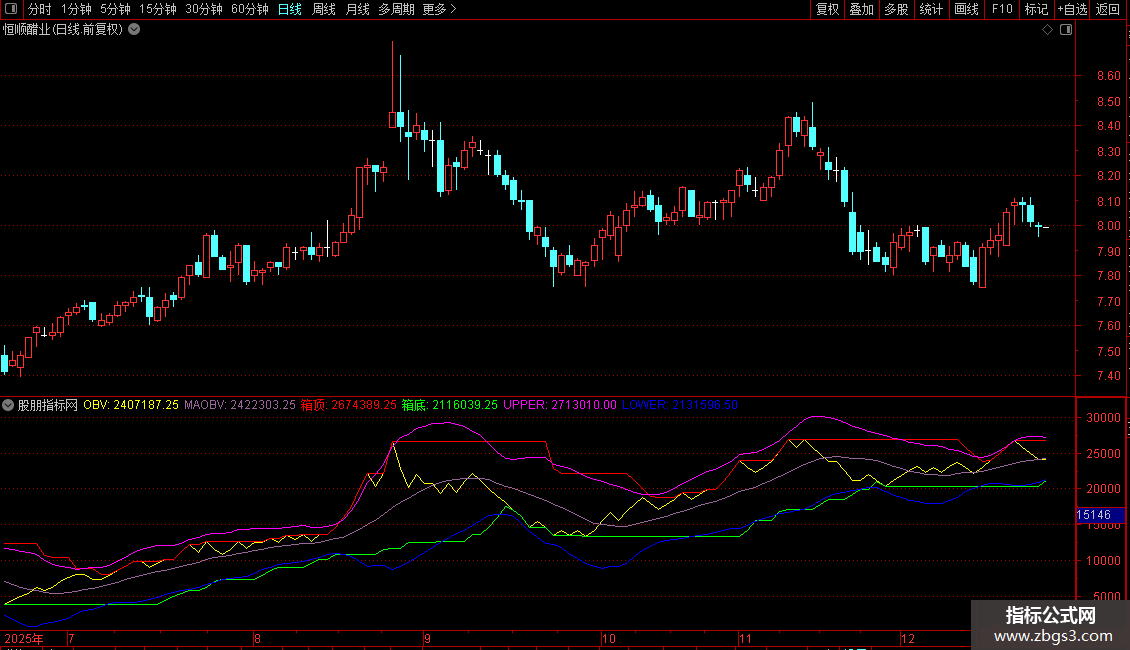Click the LOWER value label
The width and height of the screenshot is (1130, 650).
coord(680,405)
